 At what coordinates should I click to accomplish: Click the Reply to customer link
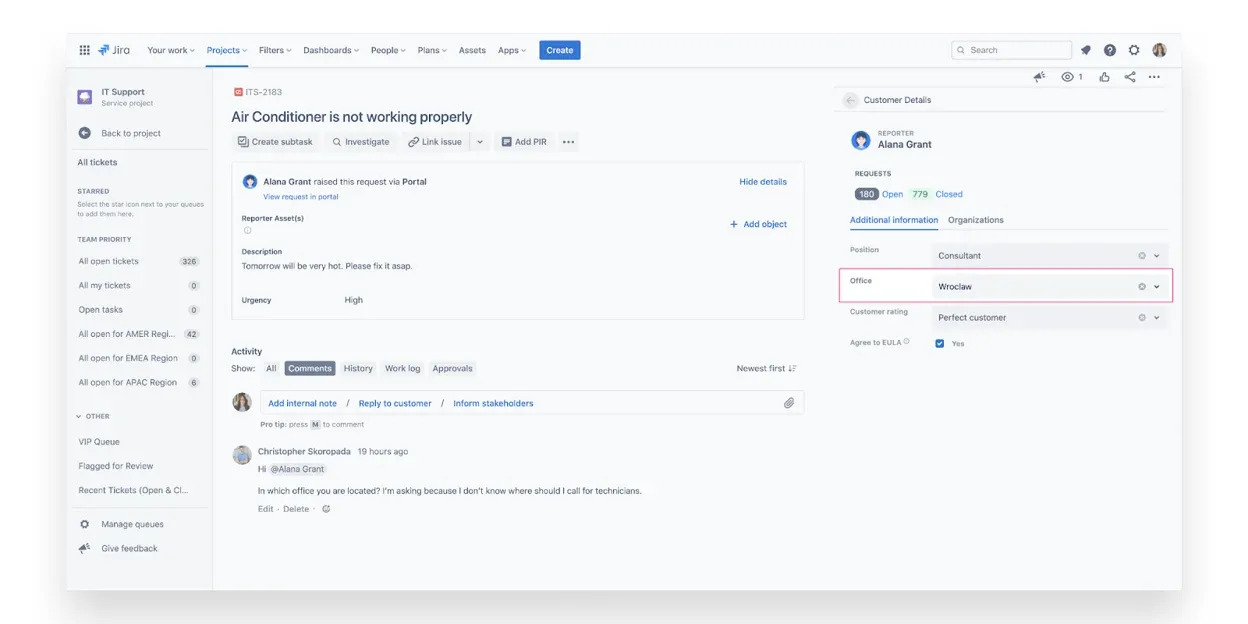tap(395, 403)
